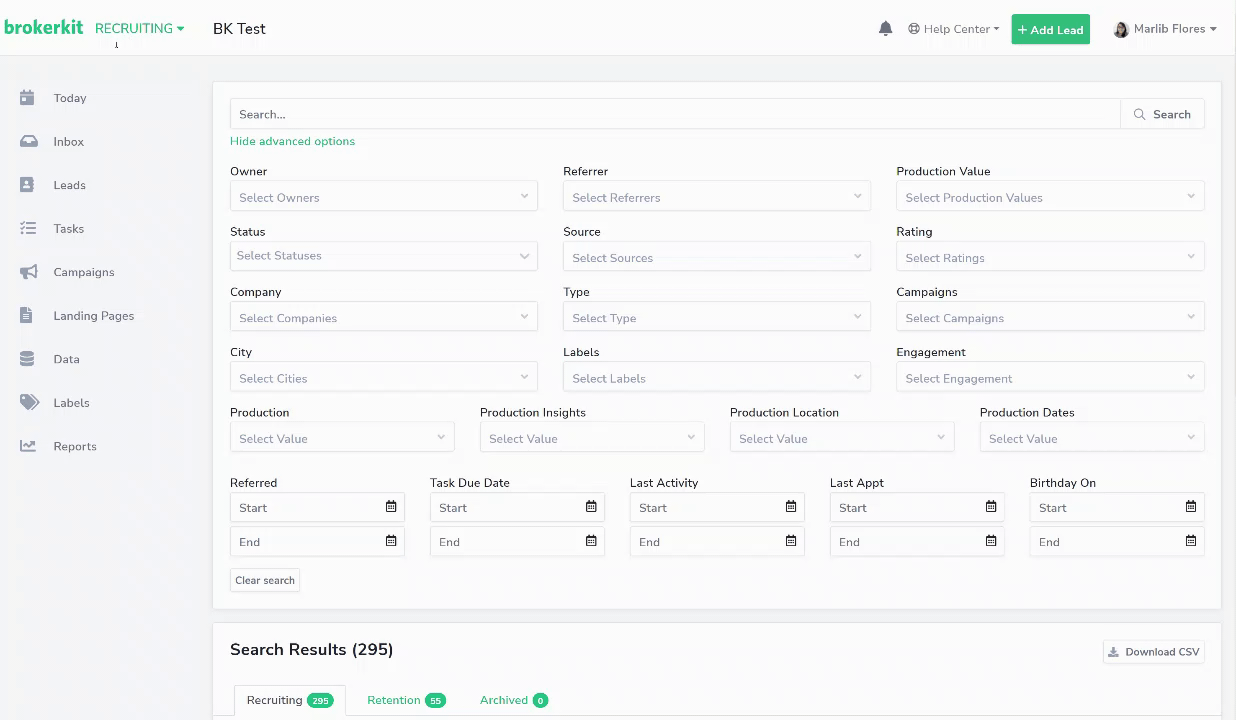This screenshot has height=720, width=1236.
Task: Open calendar picker for Referred Start date
Action: [391, 507]
